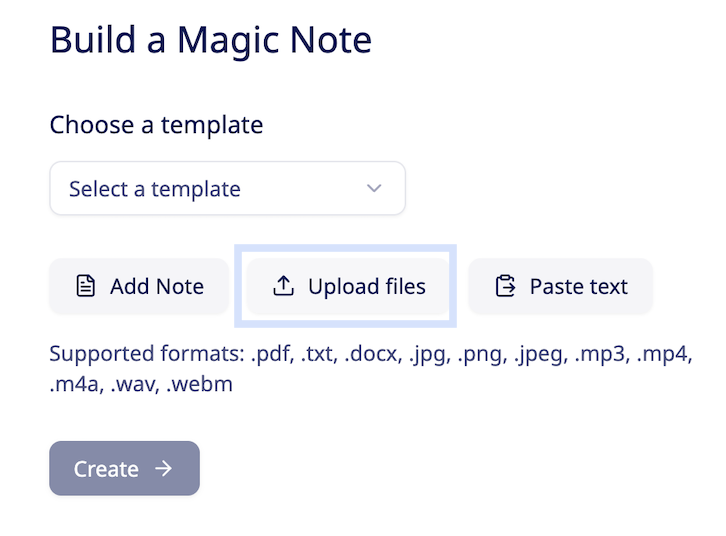
Task: Click the 'Paste text' label text
Action: [579, 287]
